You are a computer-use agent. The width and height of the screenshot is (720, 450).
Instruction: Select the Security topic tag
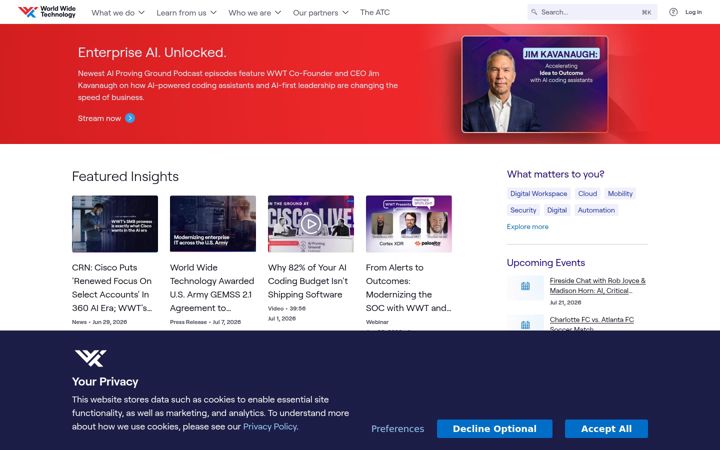click(523, 210)
